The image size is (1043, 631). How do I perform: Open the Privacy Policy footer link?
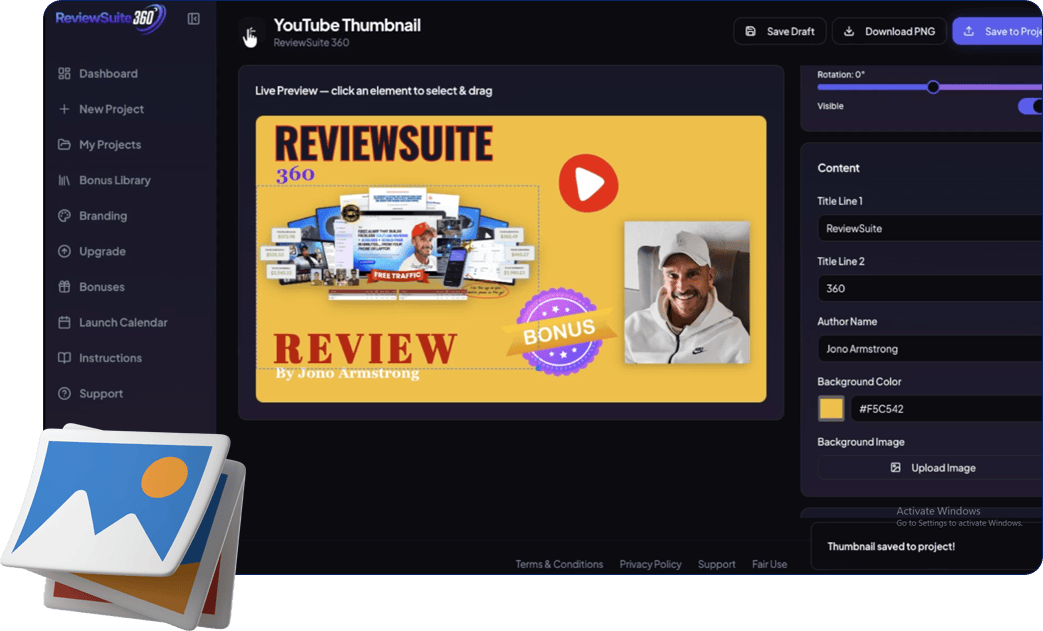point(650,564)
